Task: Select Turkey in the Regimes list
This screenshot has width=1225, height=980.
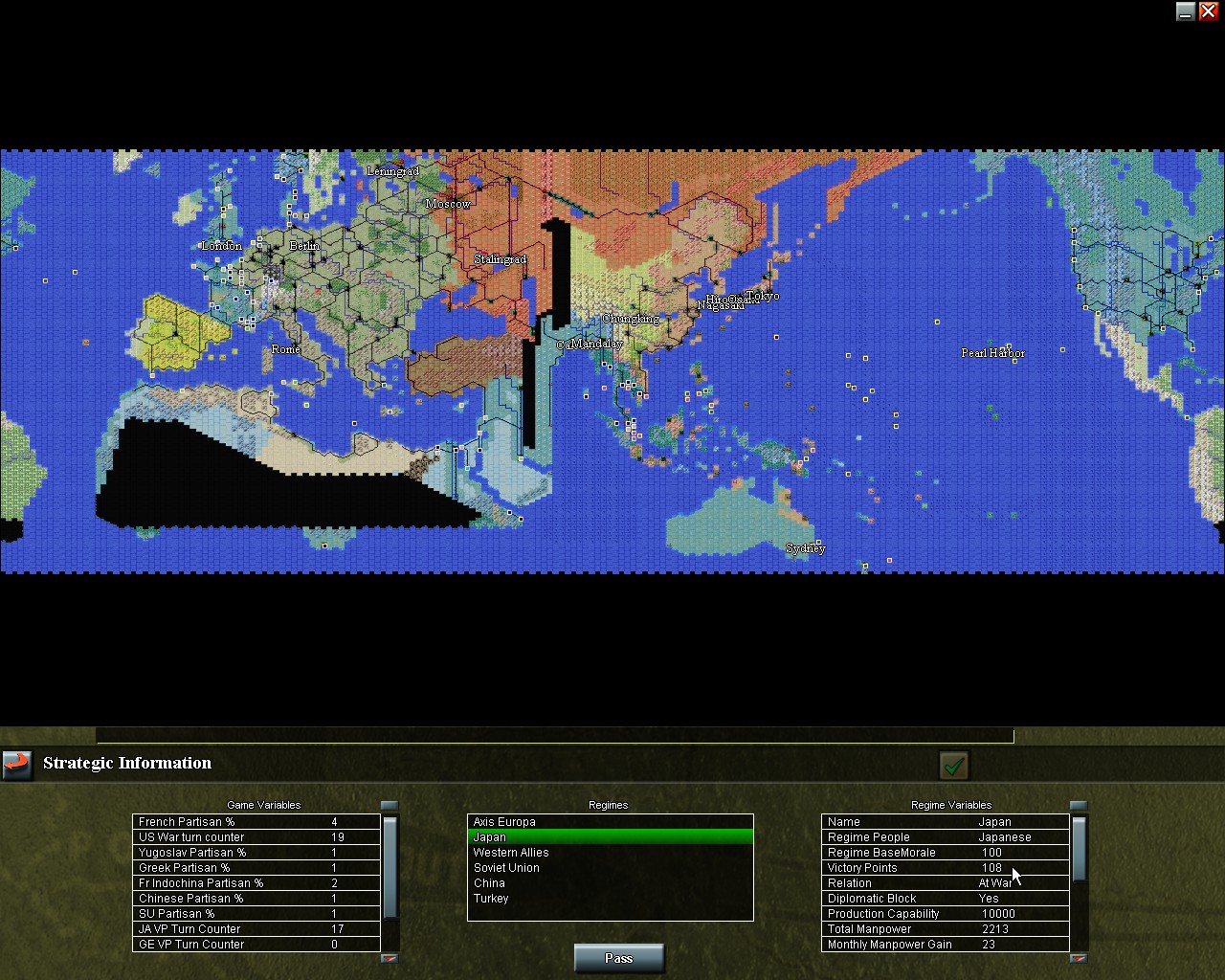Action: click(x=611, y=899)
